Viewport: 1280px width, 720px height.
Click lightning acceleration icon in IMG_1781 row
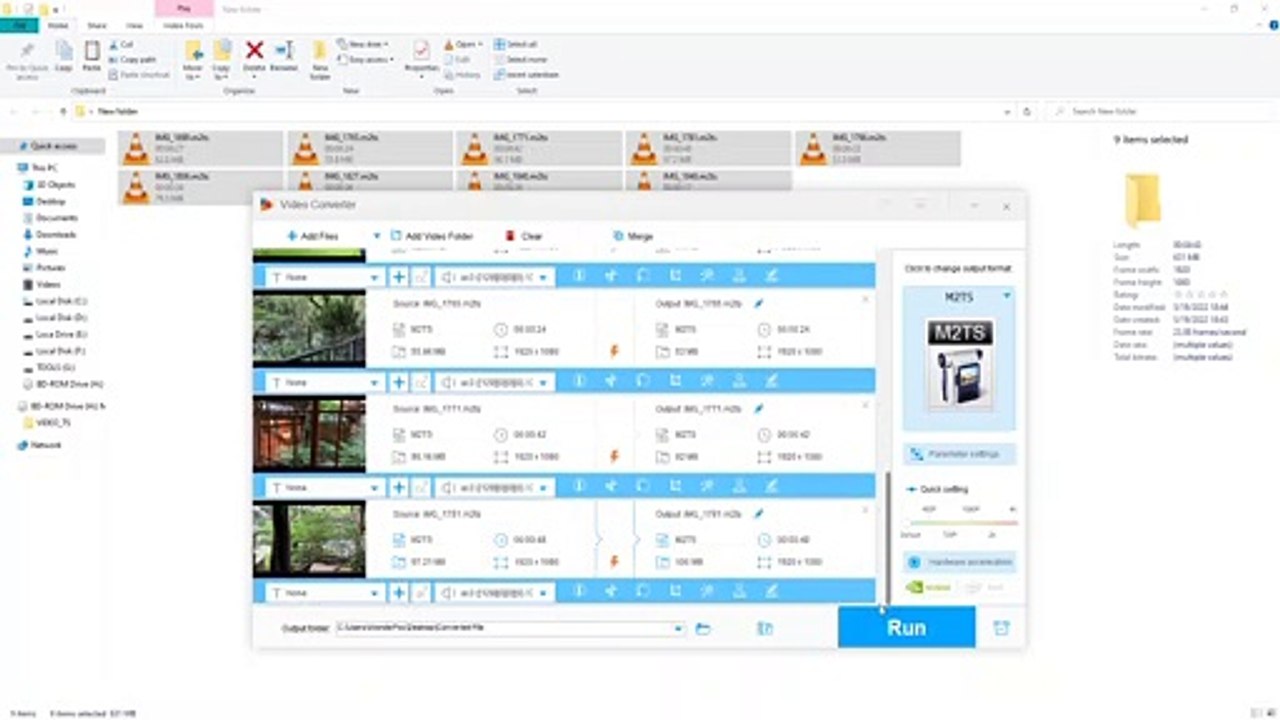(x=614, y=562)
